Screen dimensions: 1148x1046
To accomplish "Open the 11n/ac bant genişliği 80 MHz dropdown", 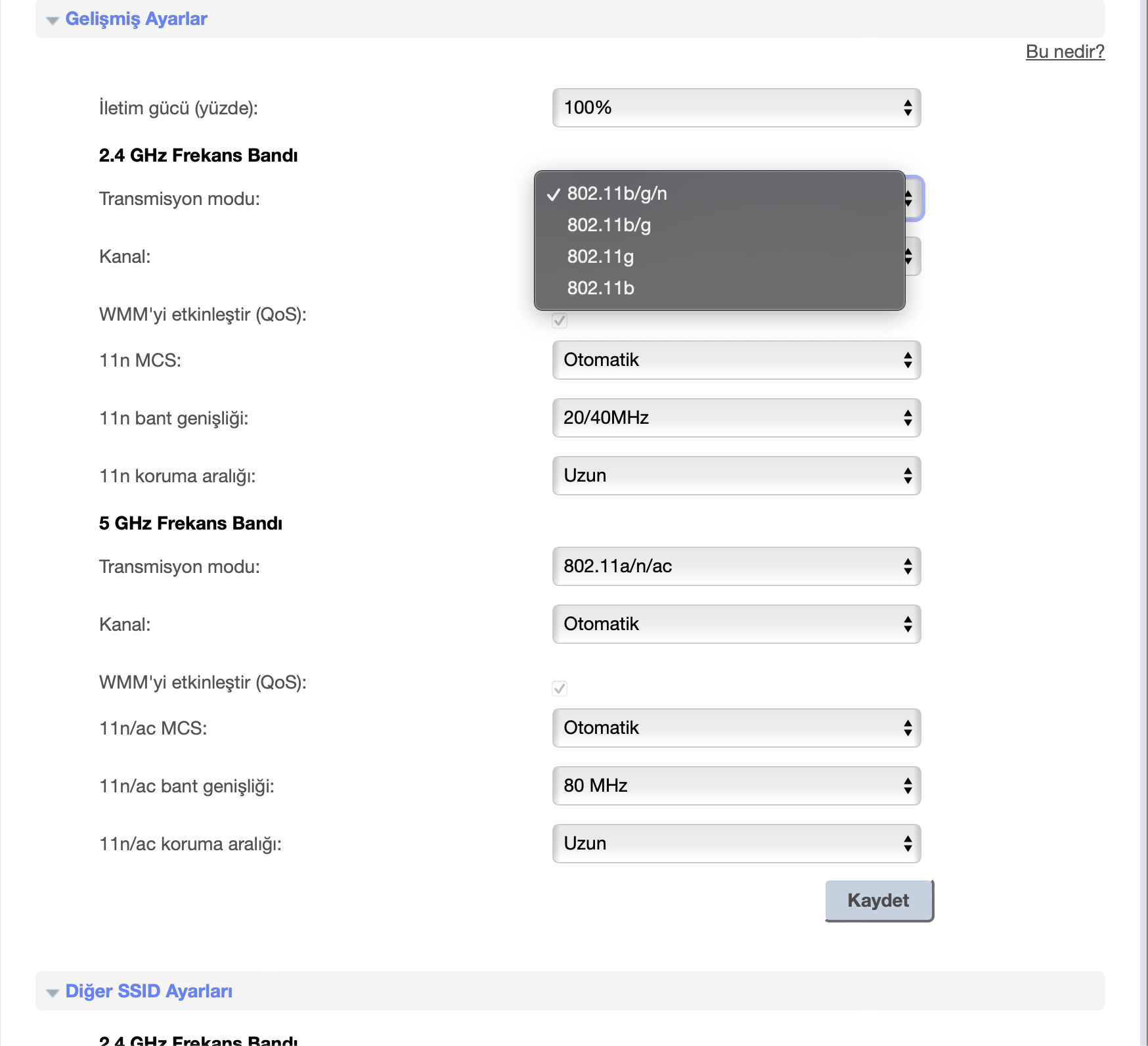I will pyautogui.click(x=736, y=786).
